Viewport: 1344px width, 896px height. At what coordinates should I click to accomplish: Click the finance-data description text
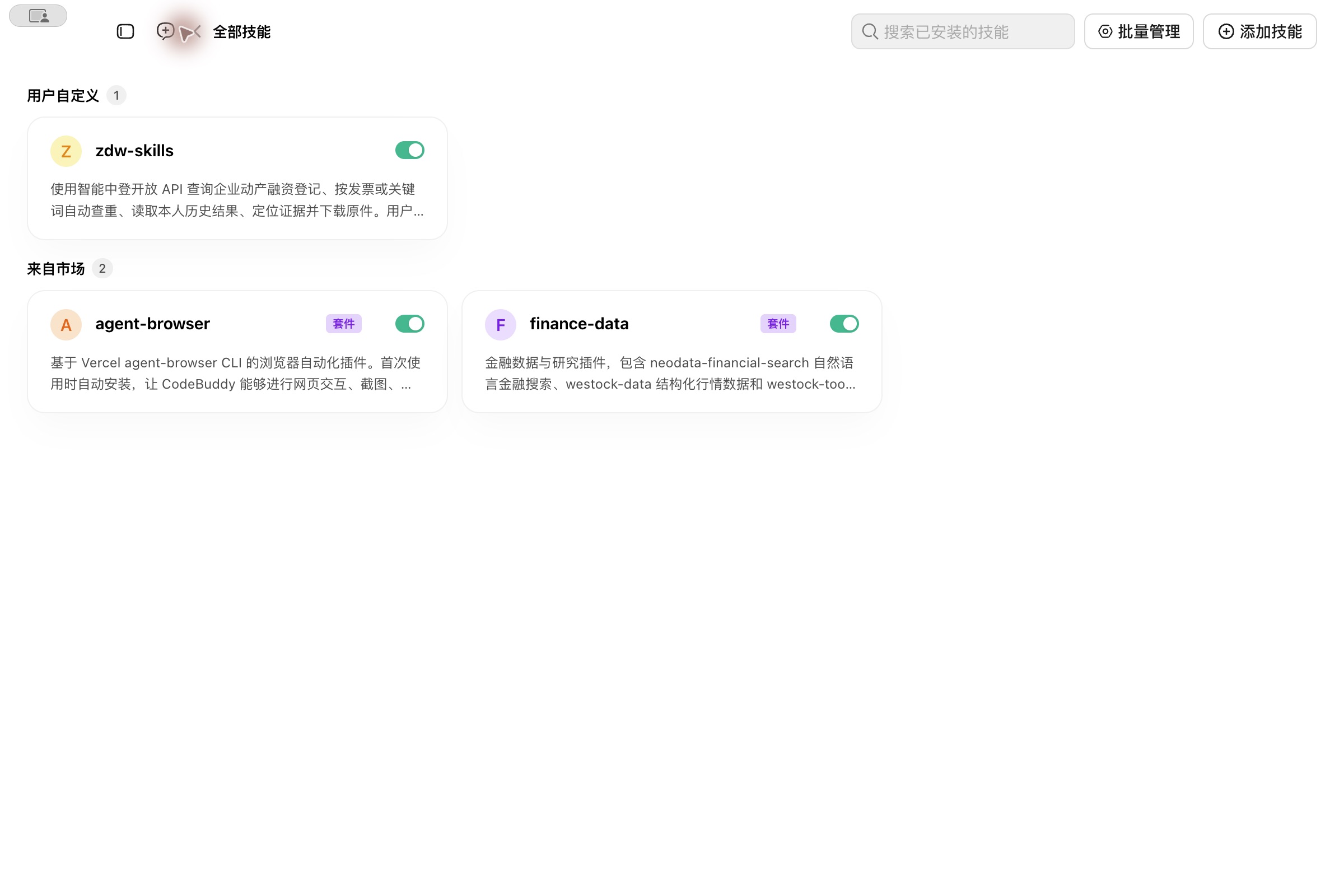click(x=670, y=373)
